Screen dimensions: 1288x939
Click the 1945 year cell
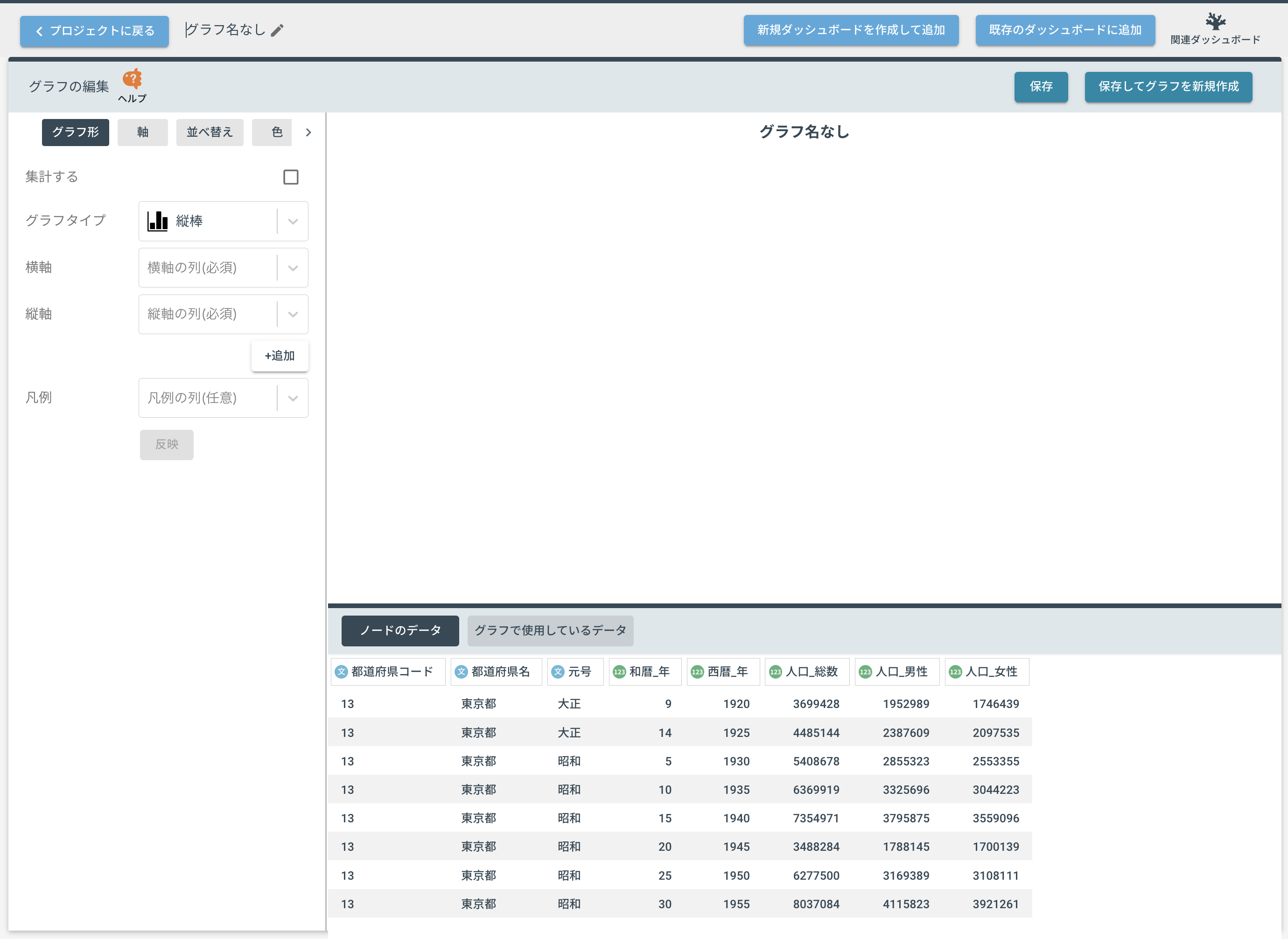[x=736, y=846]
